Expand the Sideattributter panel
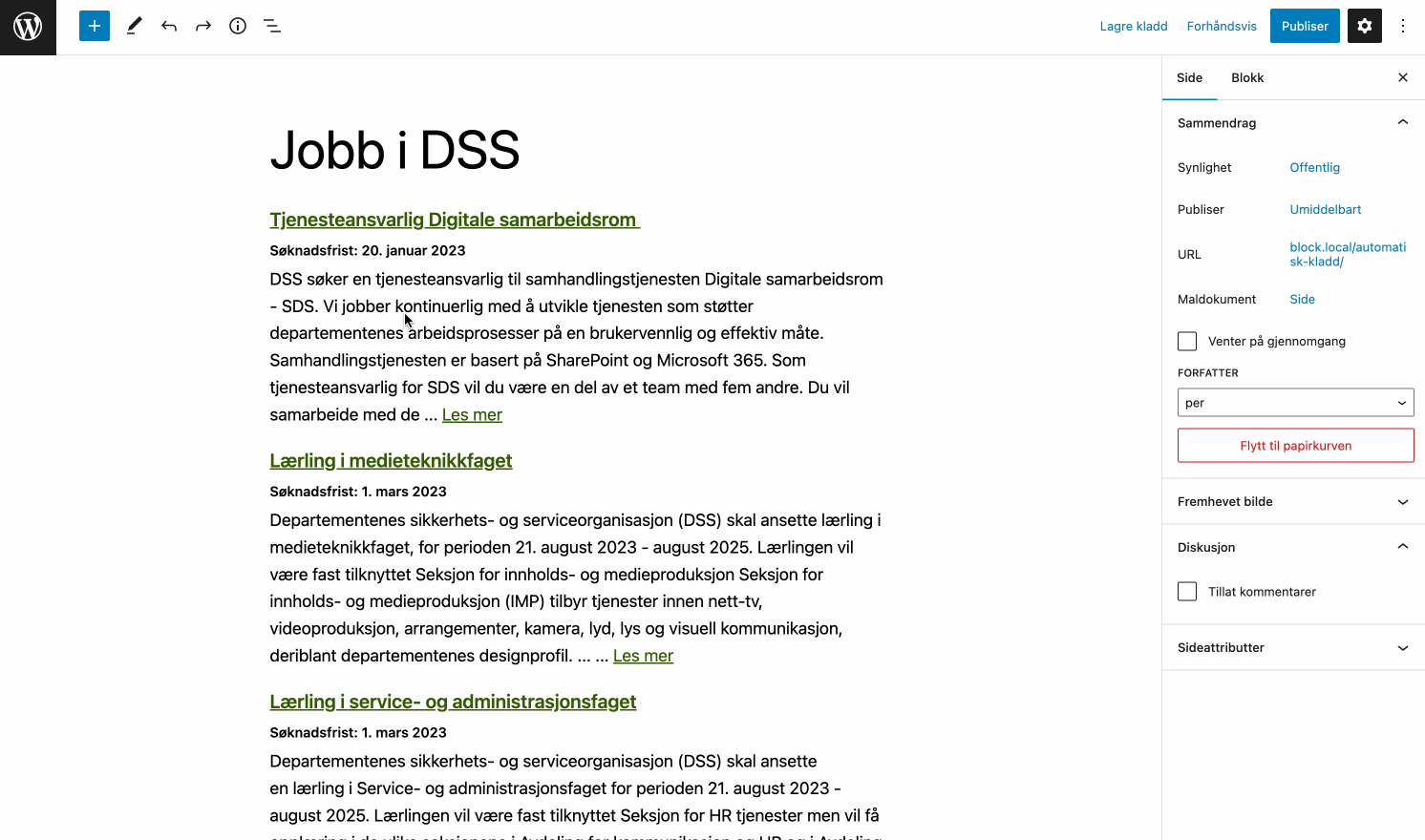This screenshot has width=1425, height=840. tap(1293, 647)
